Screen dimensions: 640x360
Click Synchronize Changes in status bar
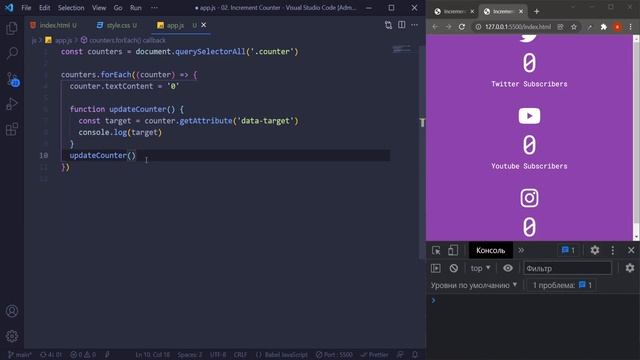click(x=51, y=355)
